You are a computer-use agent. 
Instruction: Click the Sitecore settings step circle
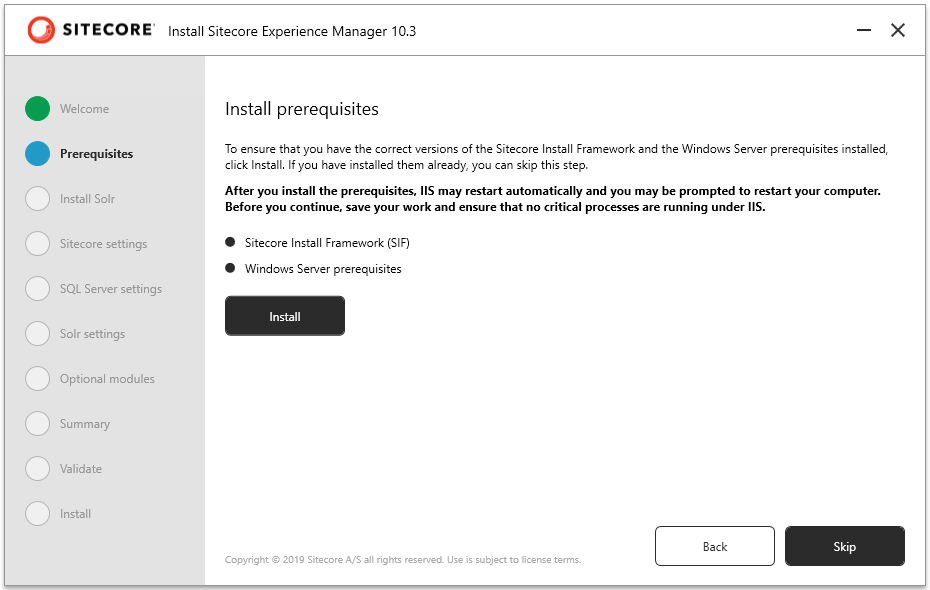point(37,244)
